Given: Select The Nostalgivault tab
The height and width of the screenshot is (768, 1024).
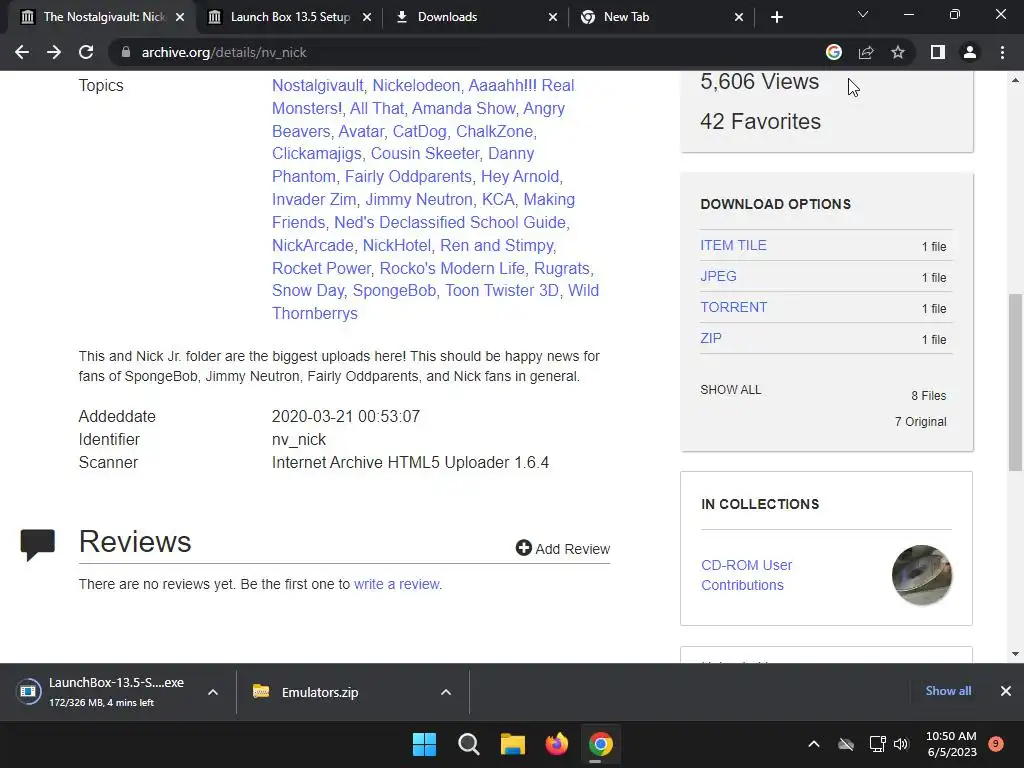Looking at the screenshot, I should point(102,17).
